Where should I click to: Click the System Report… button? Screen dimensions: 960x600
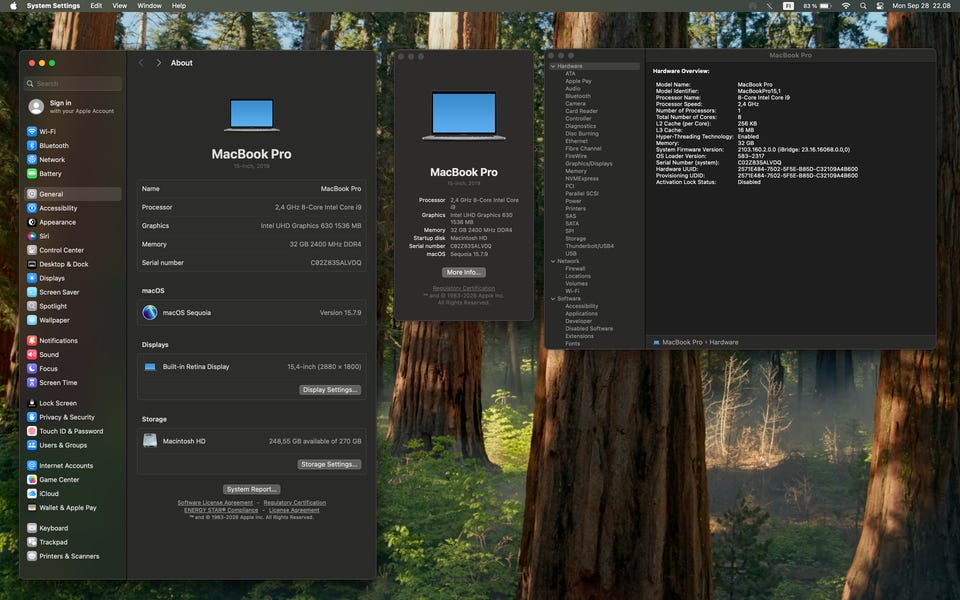click(x=252, y=490)
